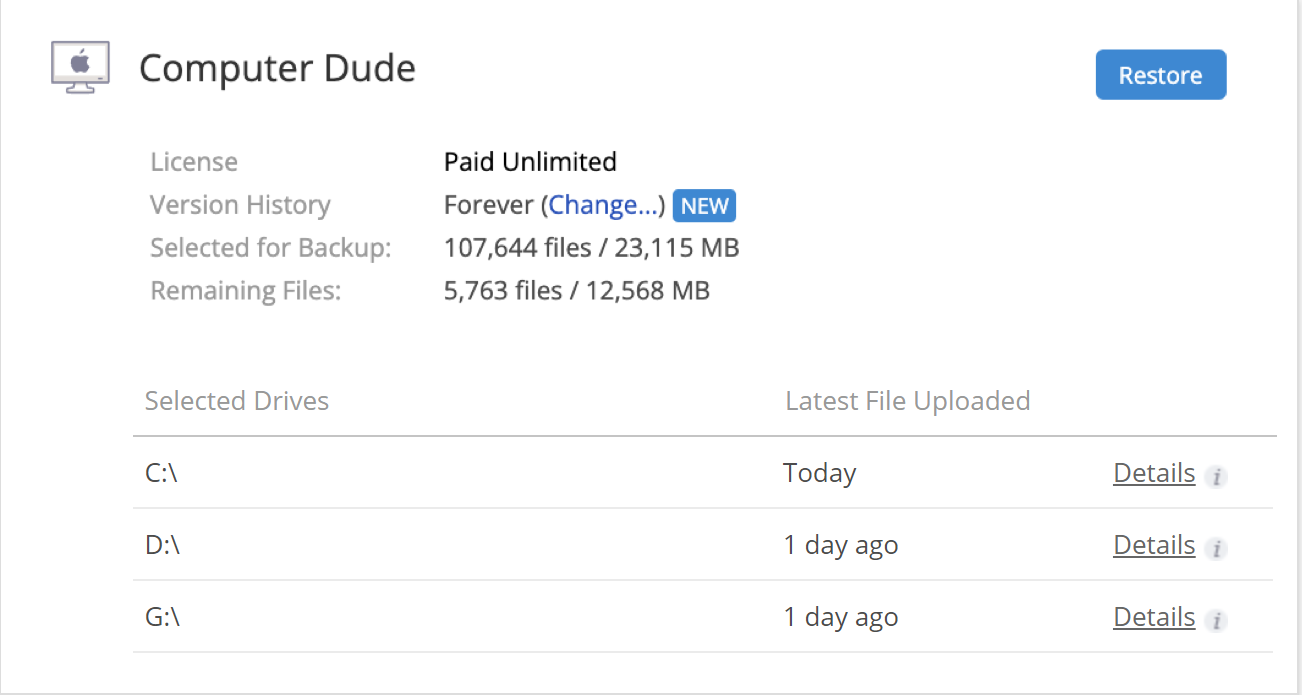Click the C:\ drive name
Image resolution: width=1302 pixels, height=695 pixels.
tap(161, 473)
